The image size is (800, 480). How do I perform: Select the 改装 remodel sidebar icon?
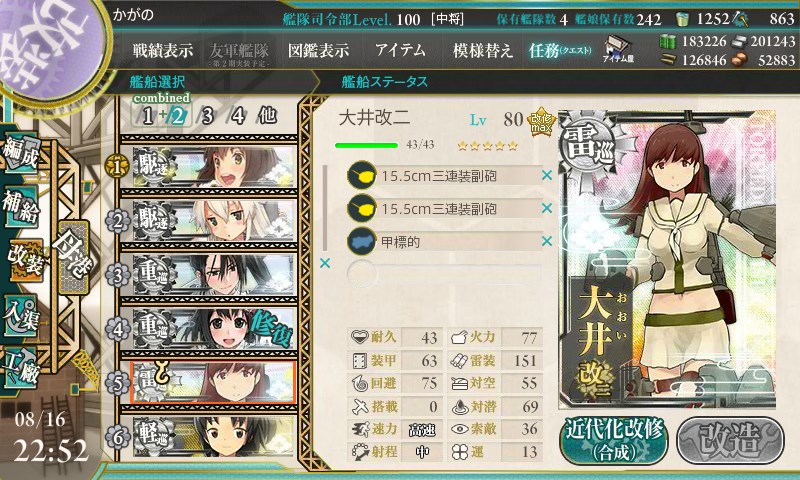click(24, 260)
